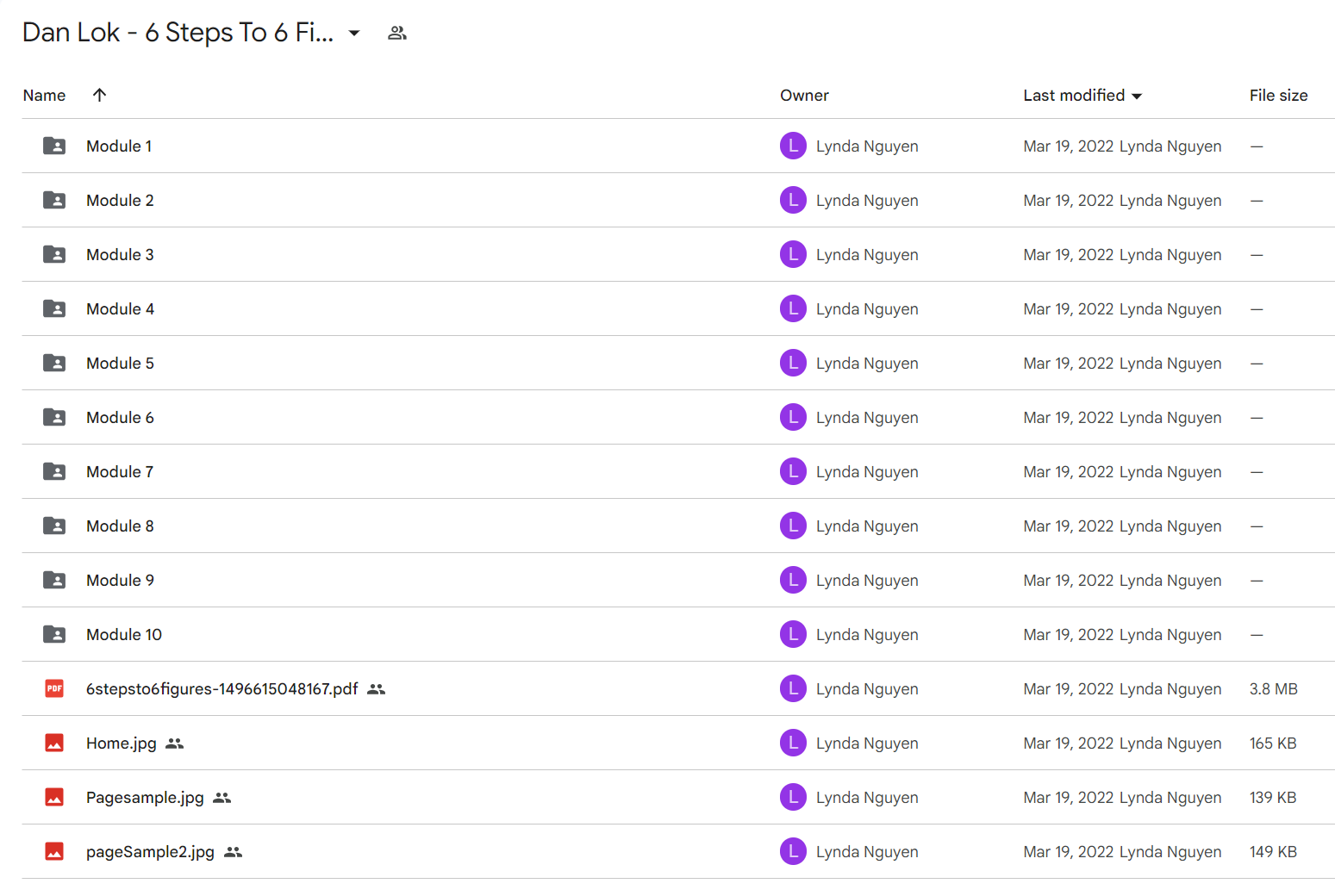
Task: Click the PDF icon of 6stepsto6figures file
Action: coord(54,688)
